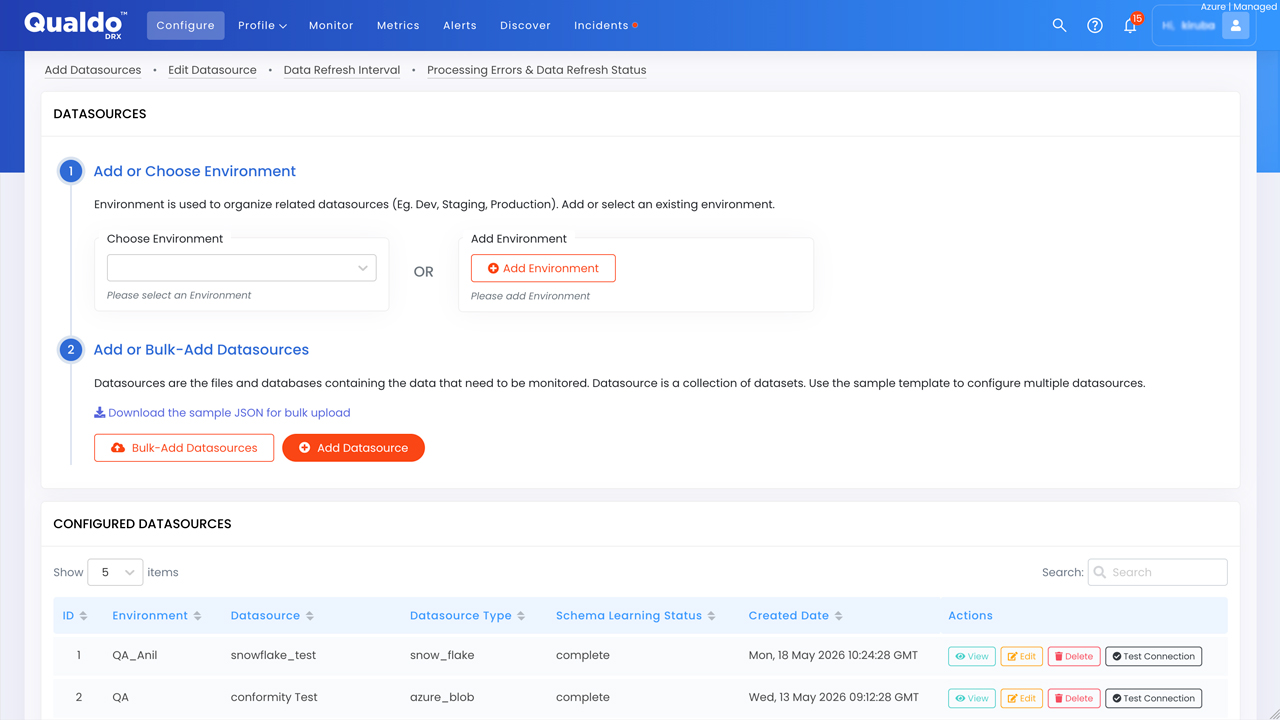
Task: Sort by Environment column arrows
Action: click(x=197, y=616)
